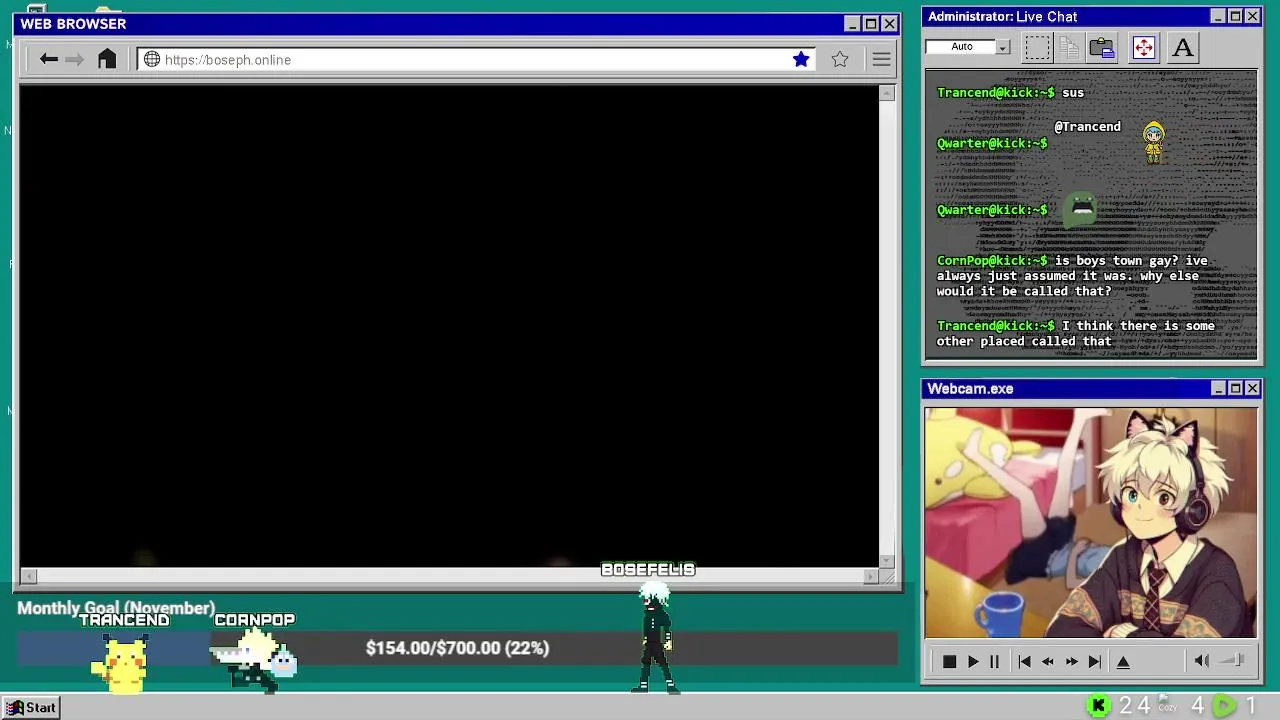Click the "Trancend@kick:~$ sus" chat line

tap(1010, 93)
